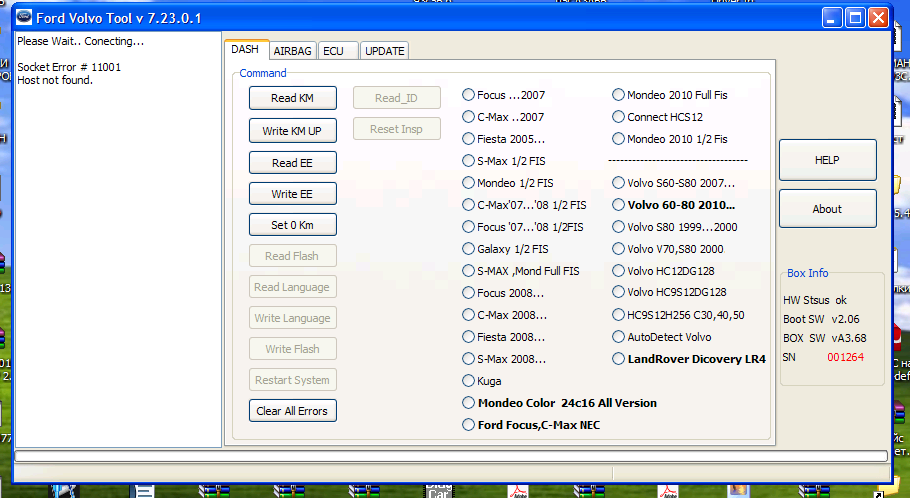Choose the Galaxy 1/2 FIS option

505,249
